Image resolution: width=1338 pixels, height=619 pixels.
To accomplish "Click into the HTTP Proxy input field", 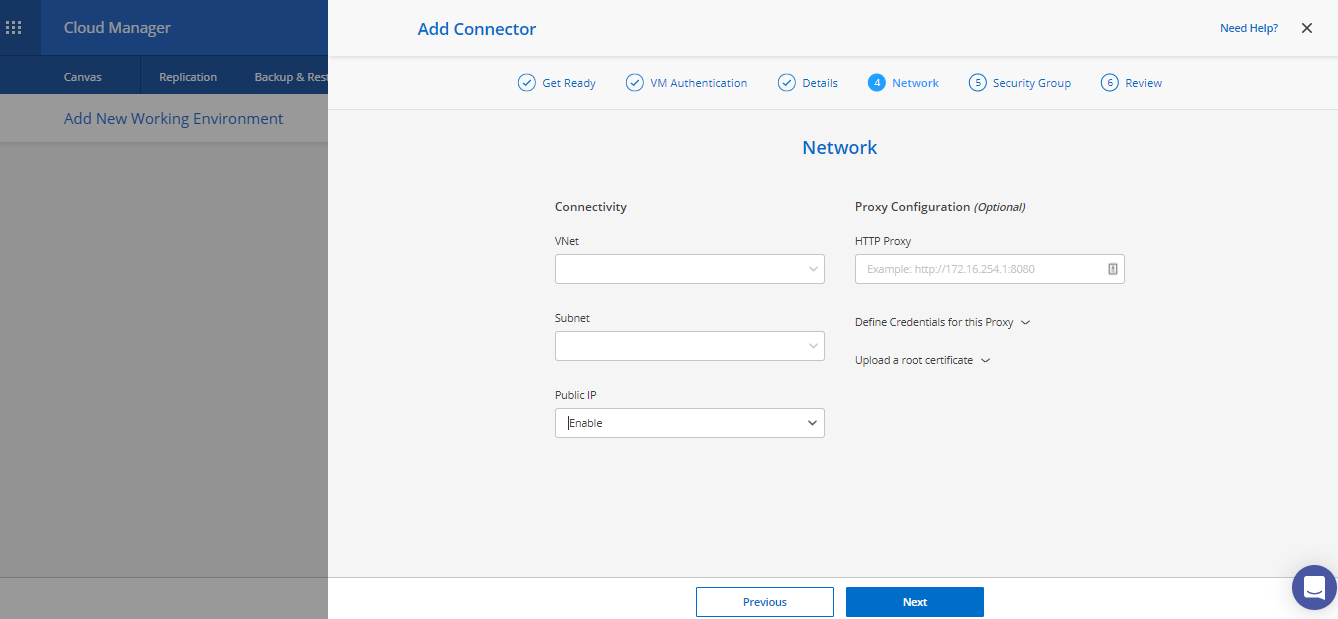I will [980, 269].
